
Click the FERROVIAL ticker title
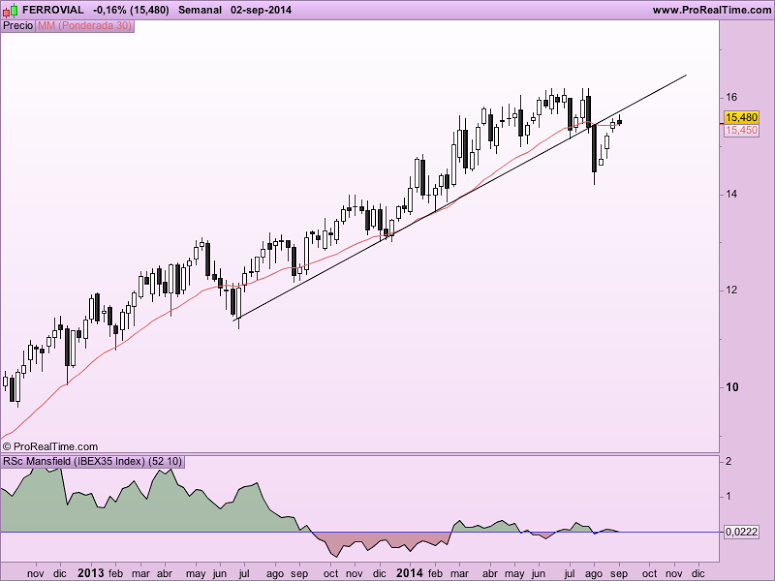click(x=53, y=10)
